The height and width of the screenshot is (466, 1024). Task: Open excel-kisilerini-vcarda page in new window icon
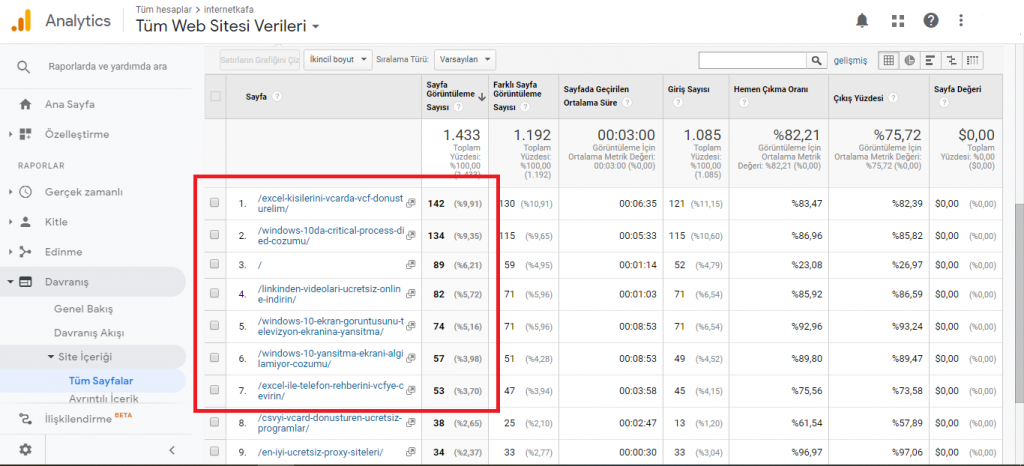coord(411,204)
